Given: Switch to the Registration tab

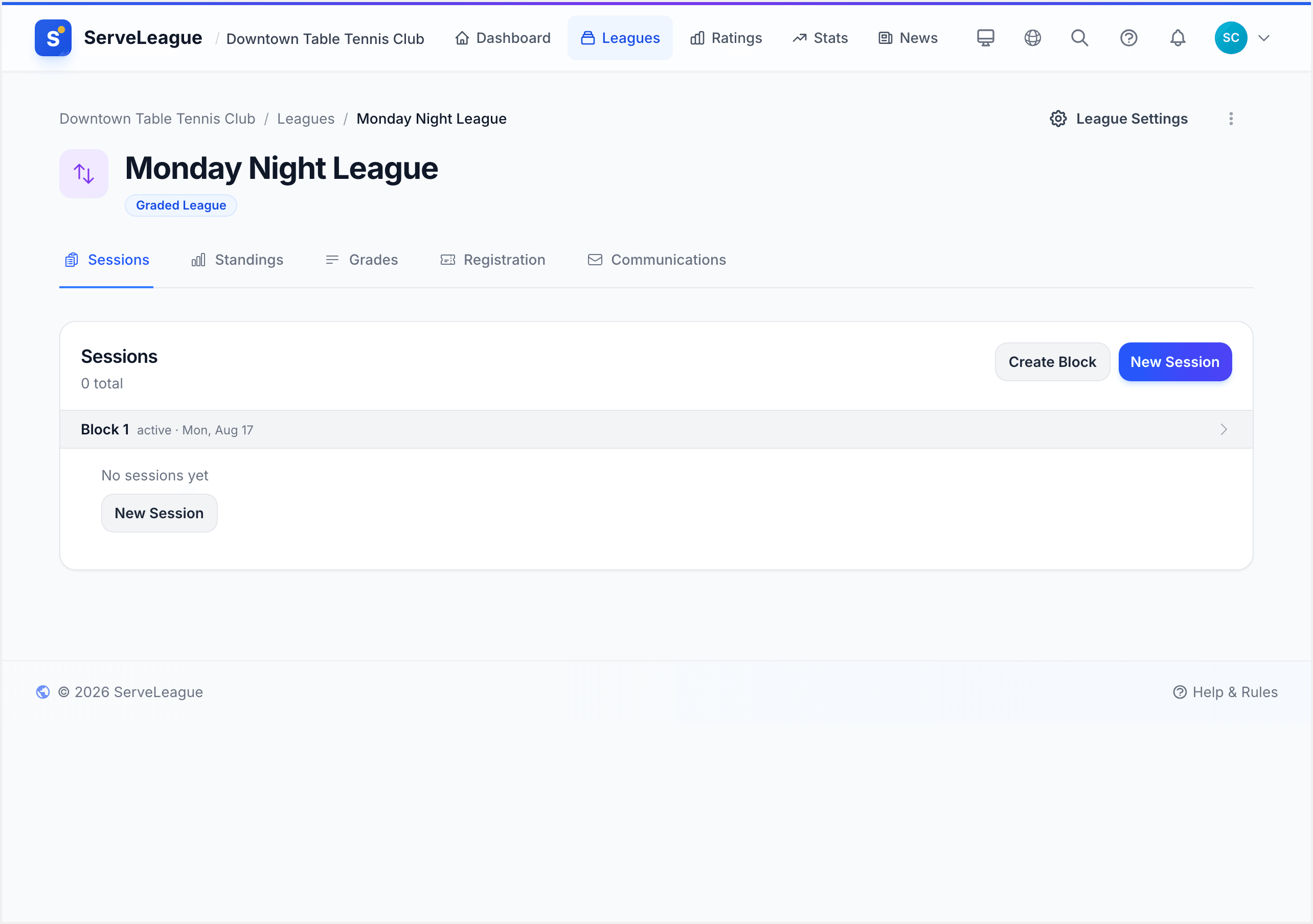Looking at the screenshot, I should point(492,260).
